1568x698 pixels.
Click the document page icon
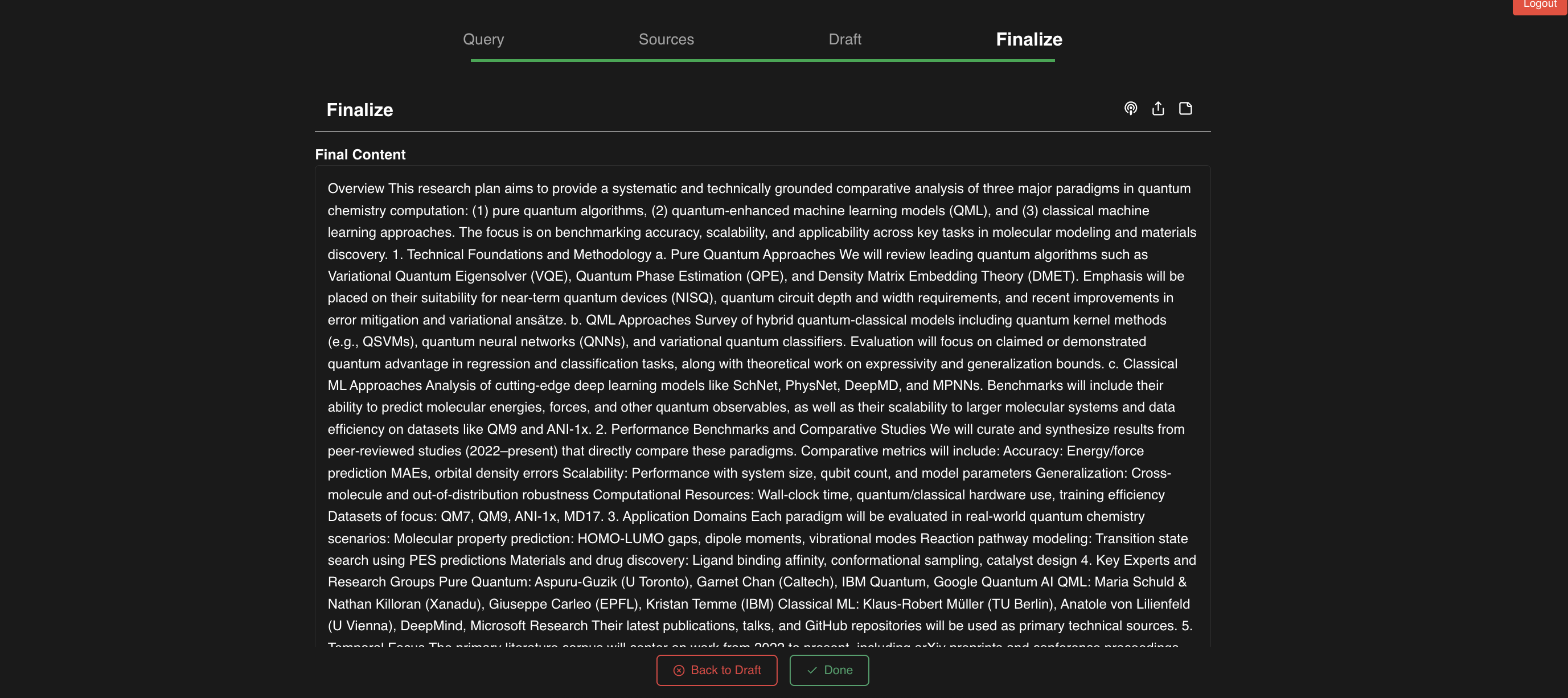click(1185, 108)
